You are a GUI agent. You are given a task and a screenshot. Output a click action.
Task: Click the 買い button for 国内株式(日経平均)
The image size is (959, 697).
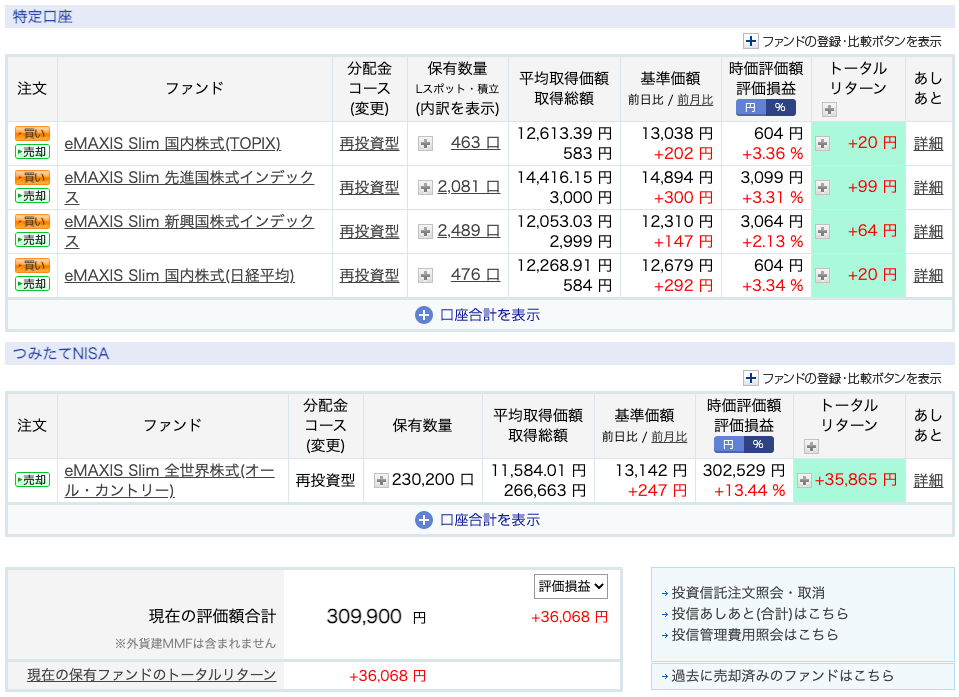[32, 265]
